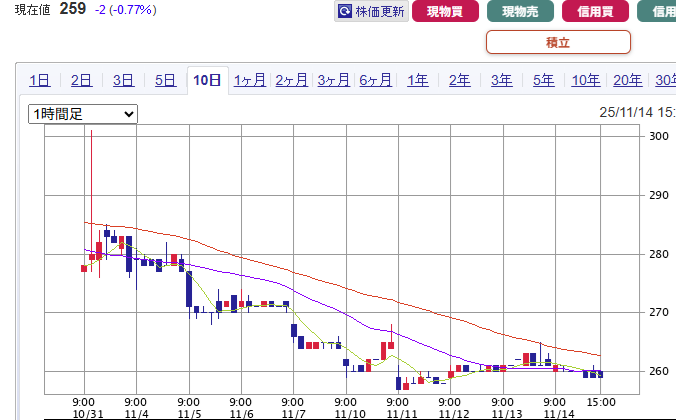Choose the 5年 period tab
Viewport: 676px width, 420px height.
click(544, 81)
